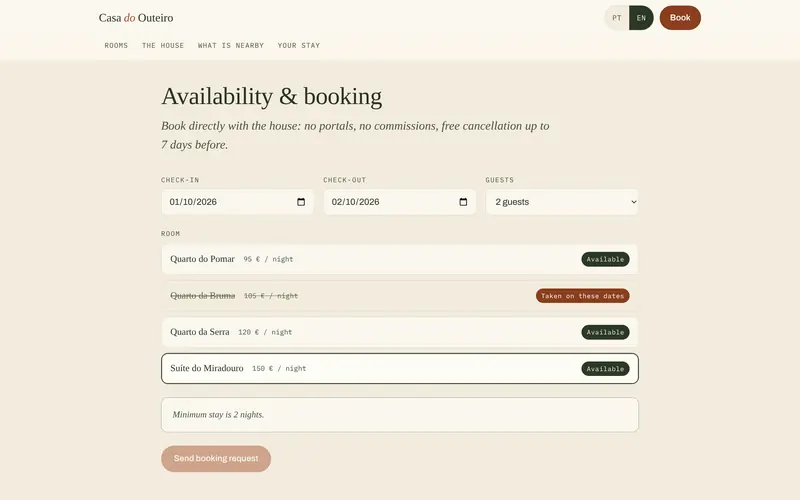The image size is (800, 500).
Task: Select the Quarto do Pomar room
Action: pos(400,259)
